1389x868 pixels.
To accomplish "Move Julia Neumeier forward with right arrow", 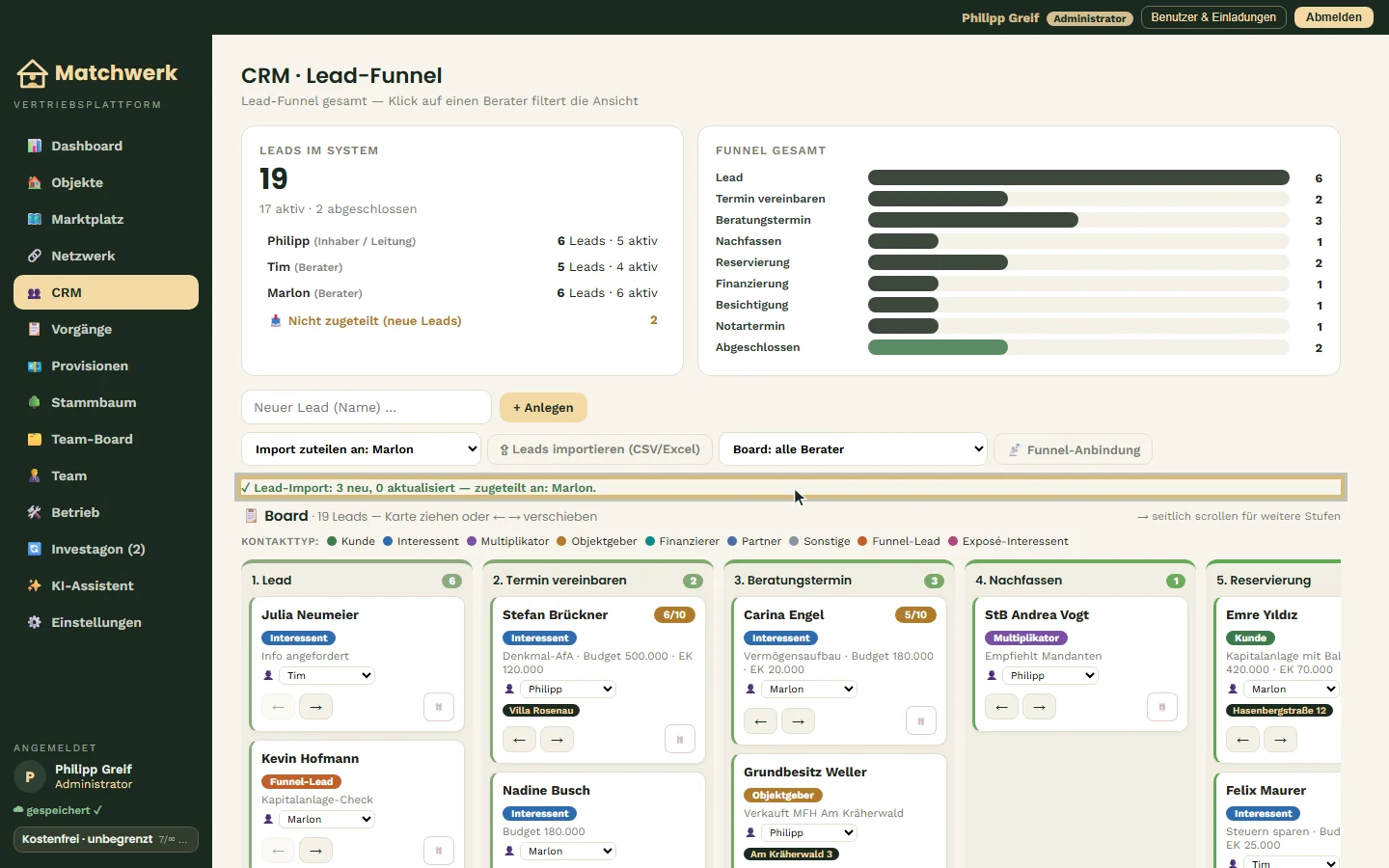I will 315,707.
